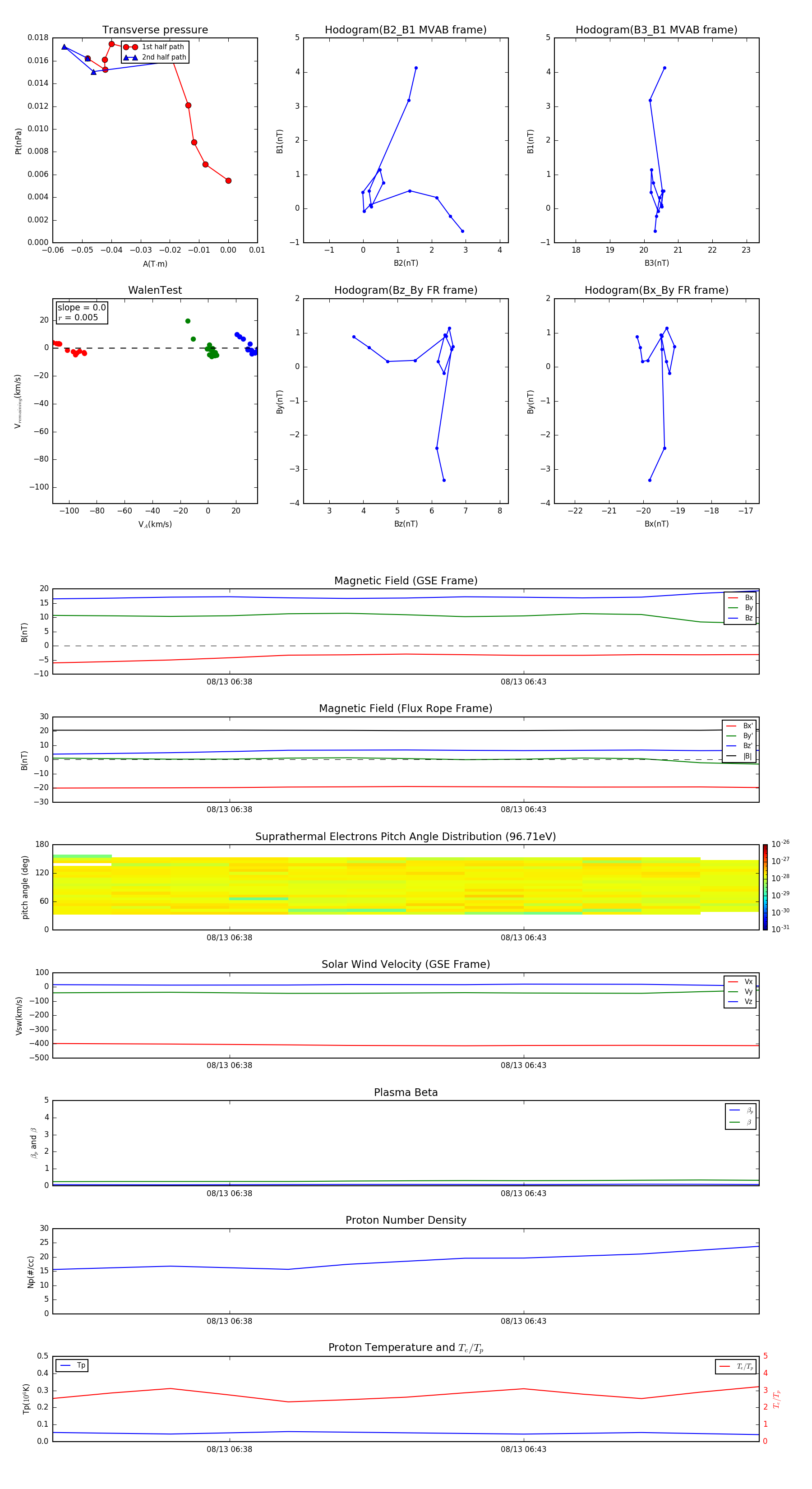Click the rightmost red point in Transverse pressure
Viewport: 812px width, 1489px height.
[228, 181]
